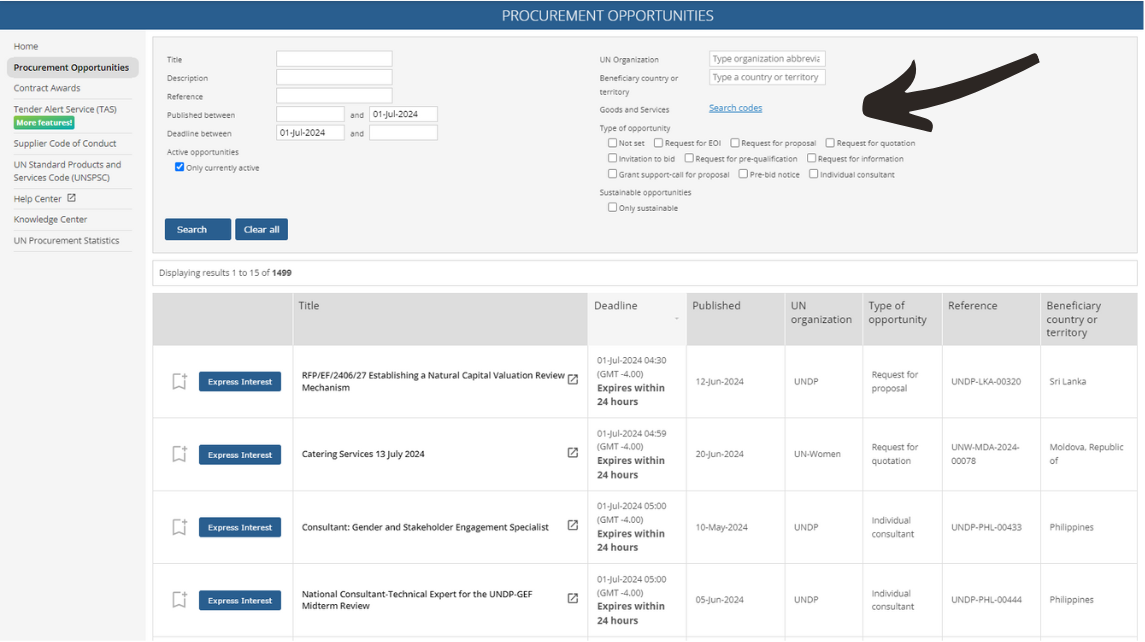The width and height of the screenshot is (1145, 642).
Task: Check Individual consultant checkbox
Action: click(x=813, y=174)
